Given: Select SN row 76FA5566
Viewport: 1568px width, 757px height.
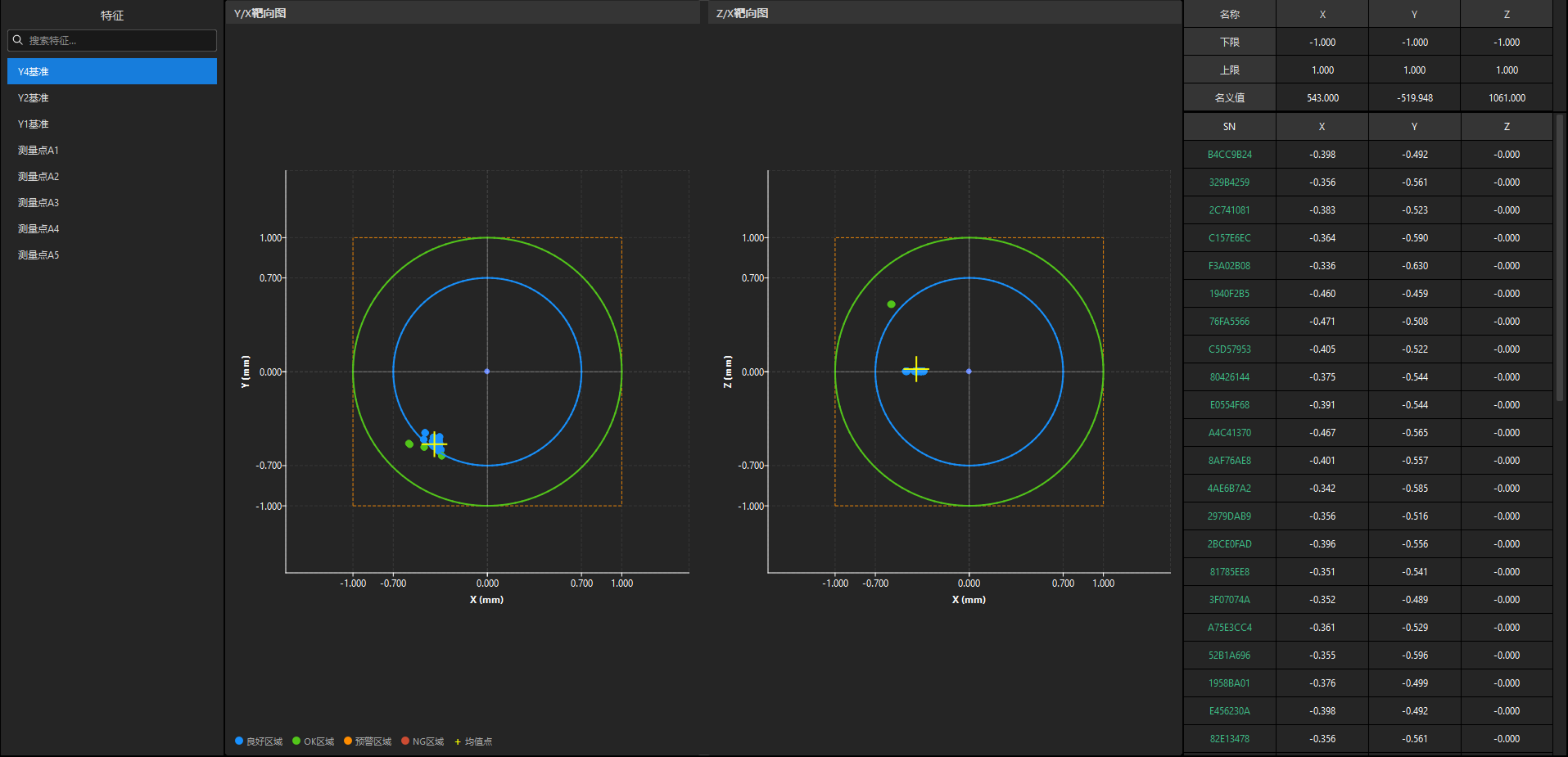Looking at the screenshot, I should (1229, 322).
